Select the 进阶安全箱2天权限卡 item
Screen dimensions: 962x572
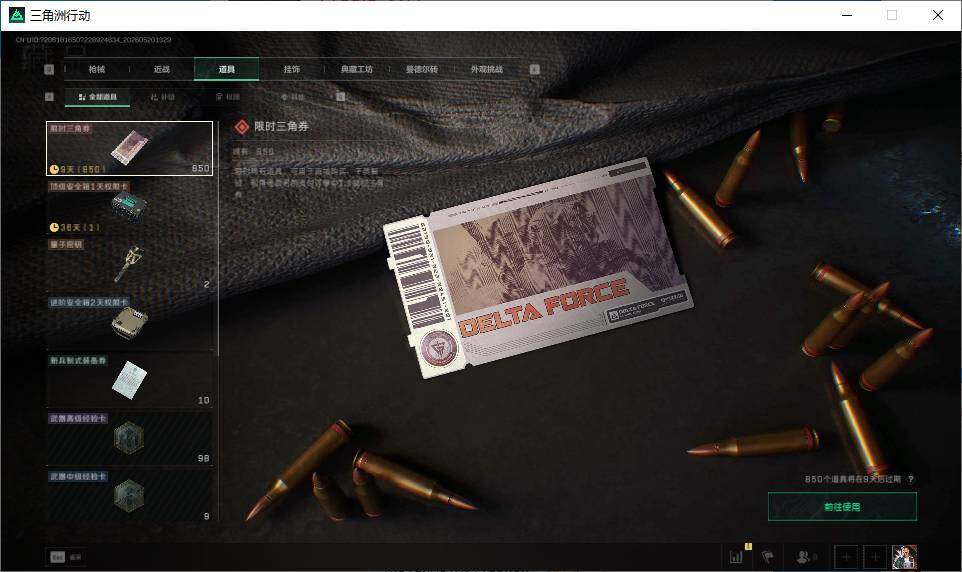[129, 323]
